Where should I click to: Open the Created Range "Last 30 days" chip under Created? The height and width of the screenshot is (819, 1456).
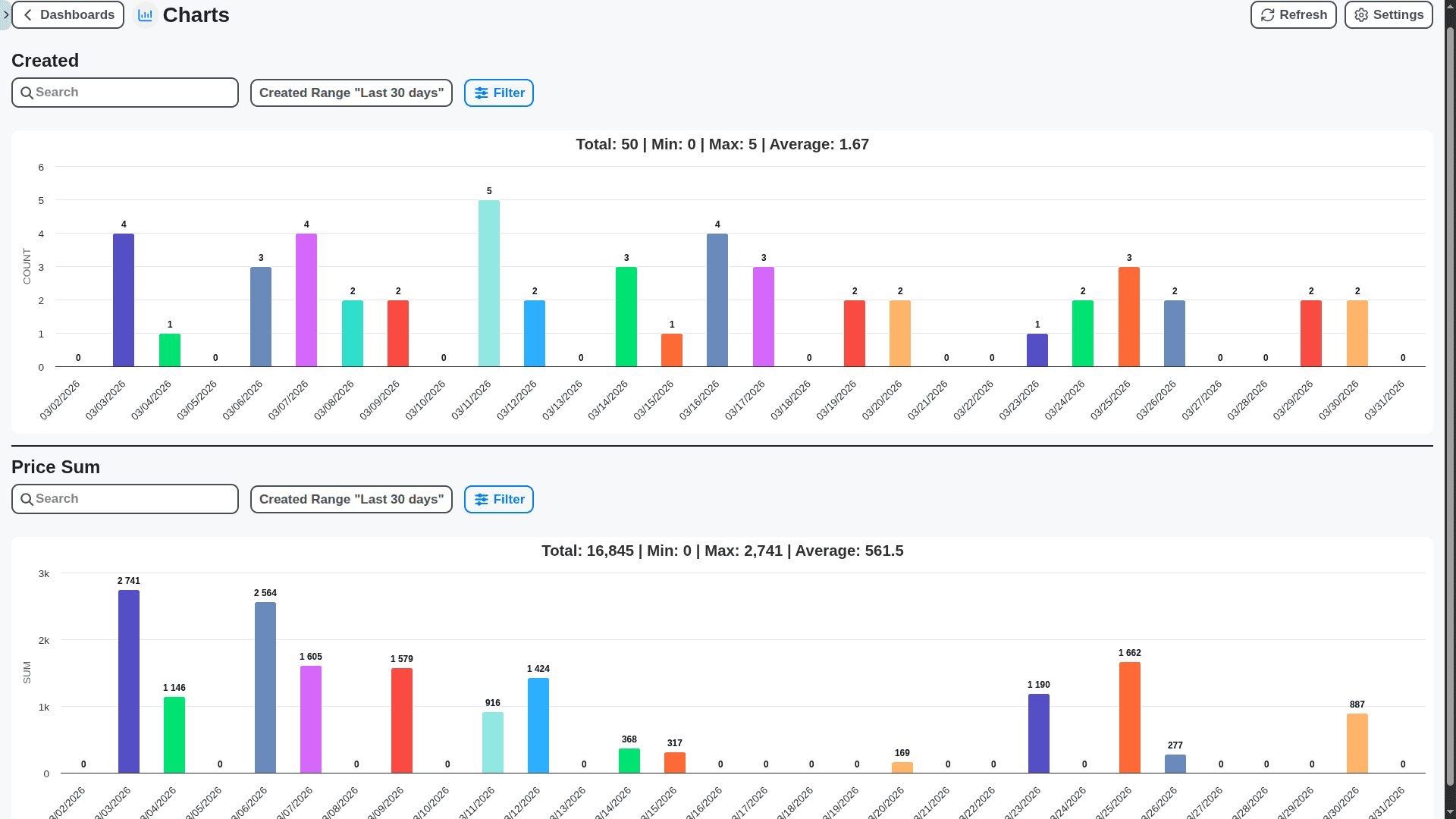click(x=351, y=93)
